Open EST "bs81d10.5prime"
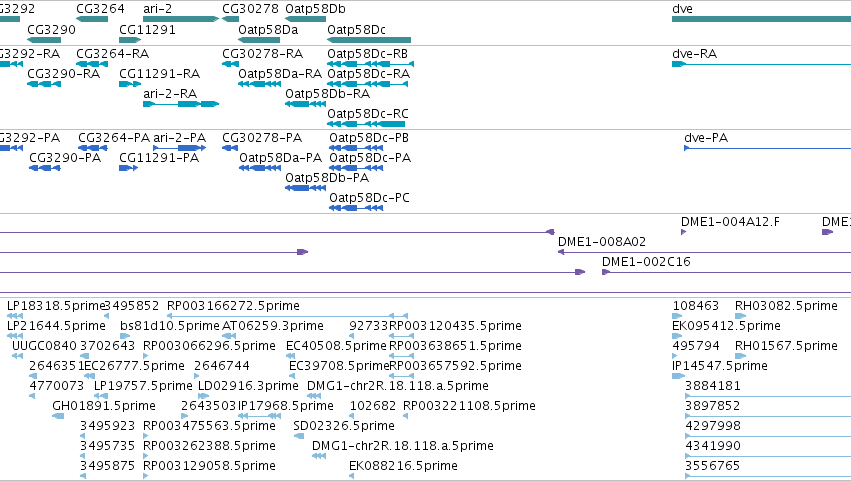The image size is (851, 481). [x=170, y=326]
